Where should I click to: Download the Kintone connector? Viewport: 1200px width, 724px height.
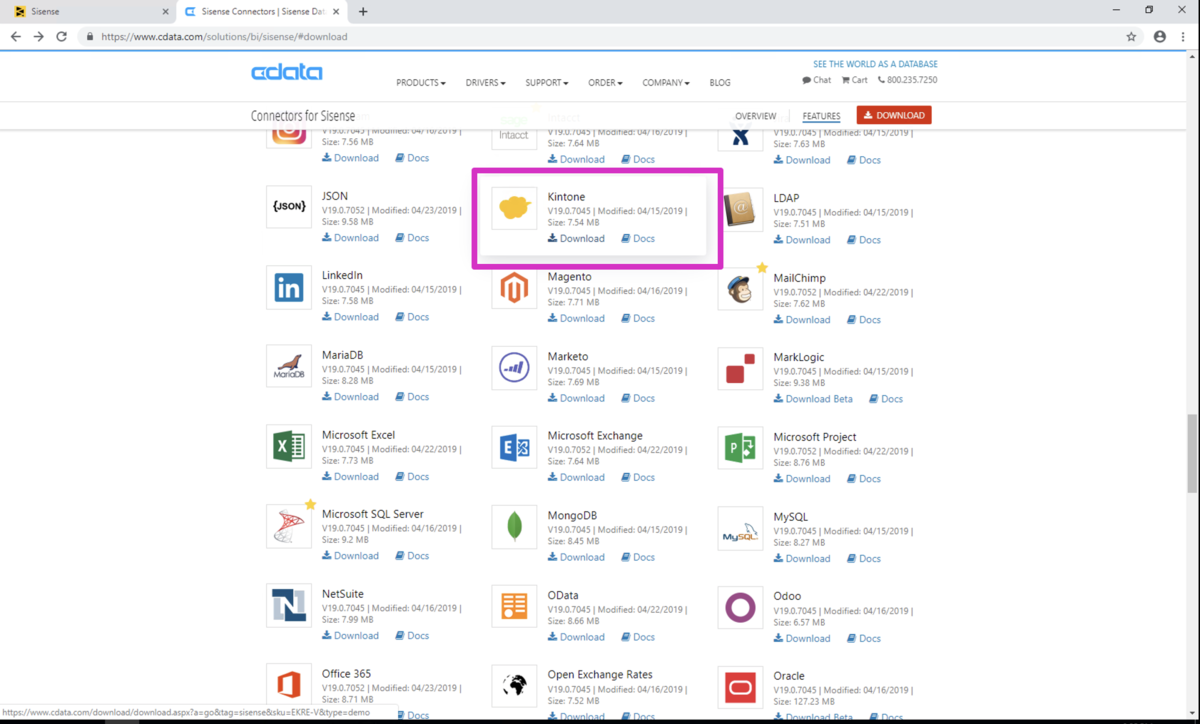576,239
